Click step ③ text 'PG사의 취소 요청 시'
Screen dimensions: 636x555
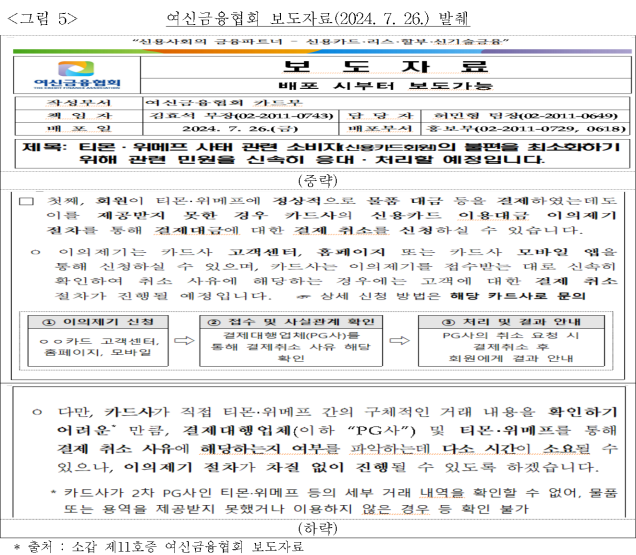pos(511,335)
